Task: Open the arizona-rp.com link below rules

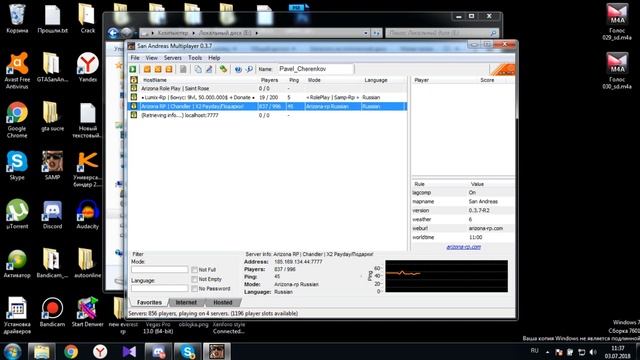Action: 463,247
